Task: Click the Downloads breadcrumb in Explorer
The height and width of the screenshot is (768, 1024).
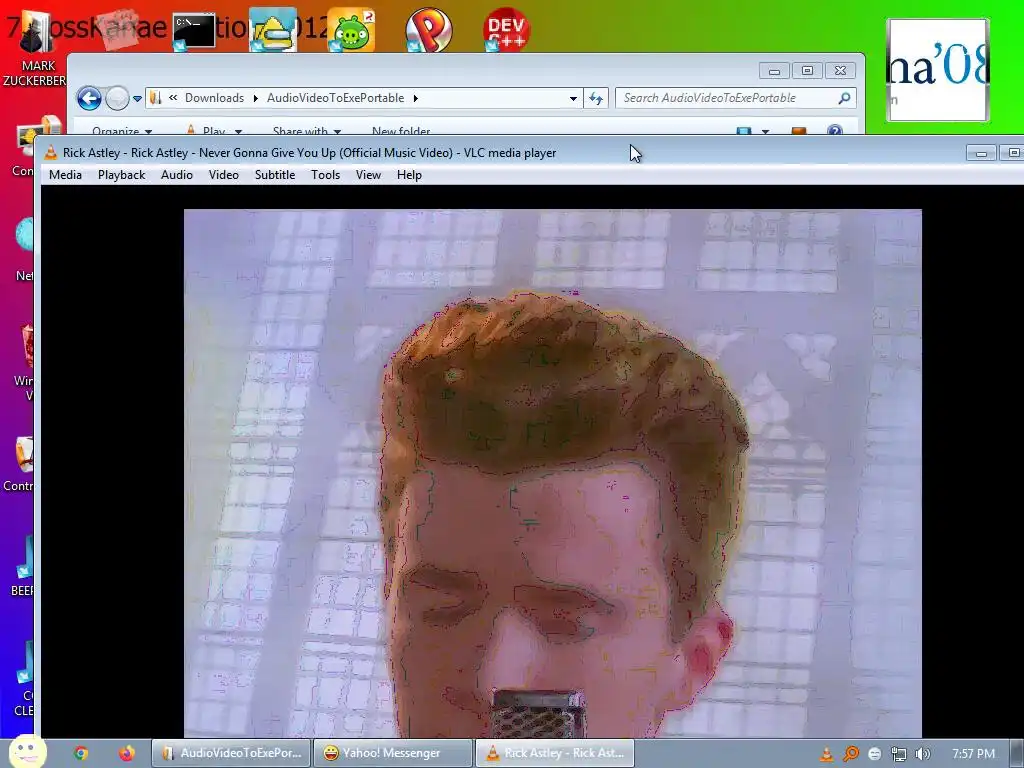Action: [214, 98]
